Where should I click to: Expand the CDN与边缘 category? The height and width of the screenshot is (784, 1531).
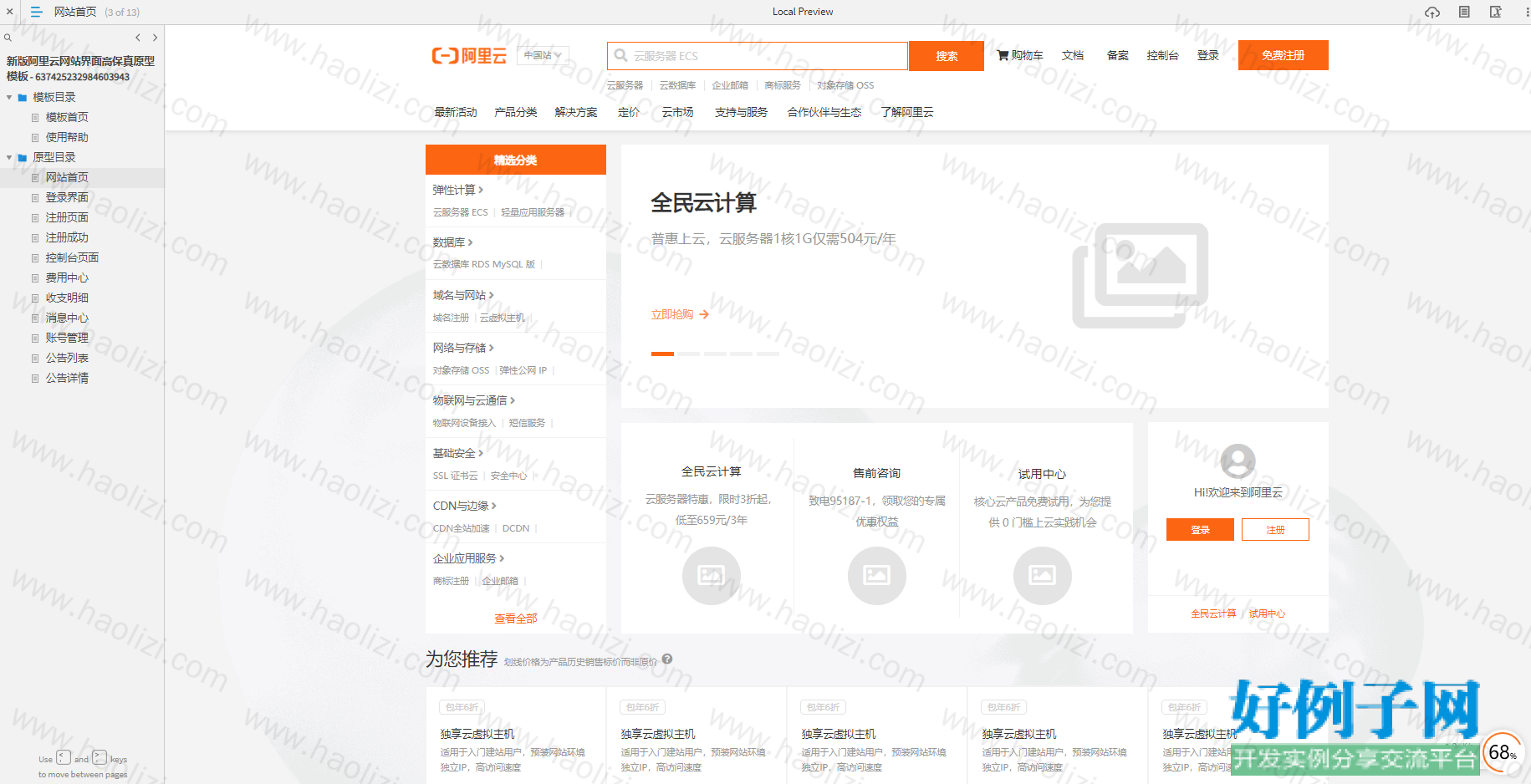(x=465, y=506)
